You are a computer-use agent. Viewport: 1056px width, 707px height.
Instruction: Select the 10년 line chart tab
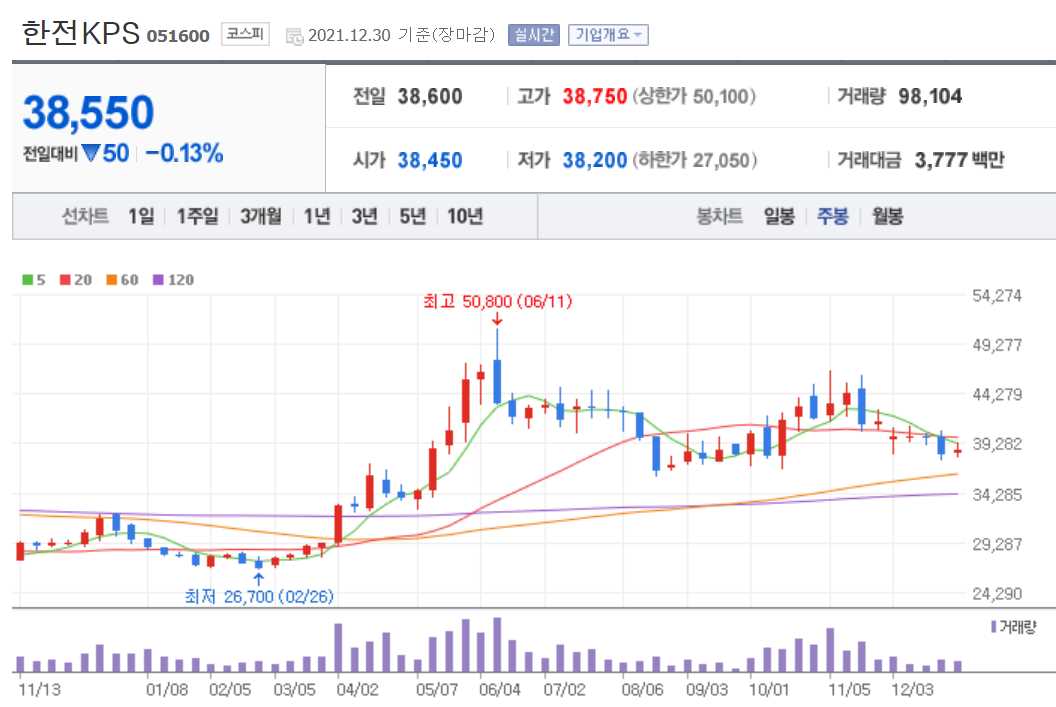pyautogui.click(x=465, y=216)
